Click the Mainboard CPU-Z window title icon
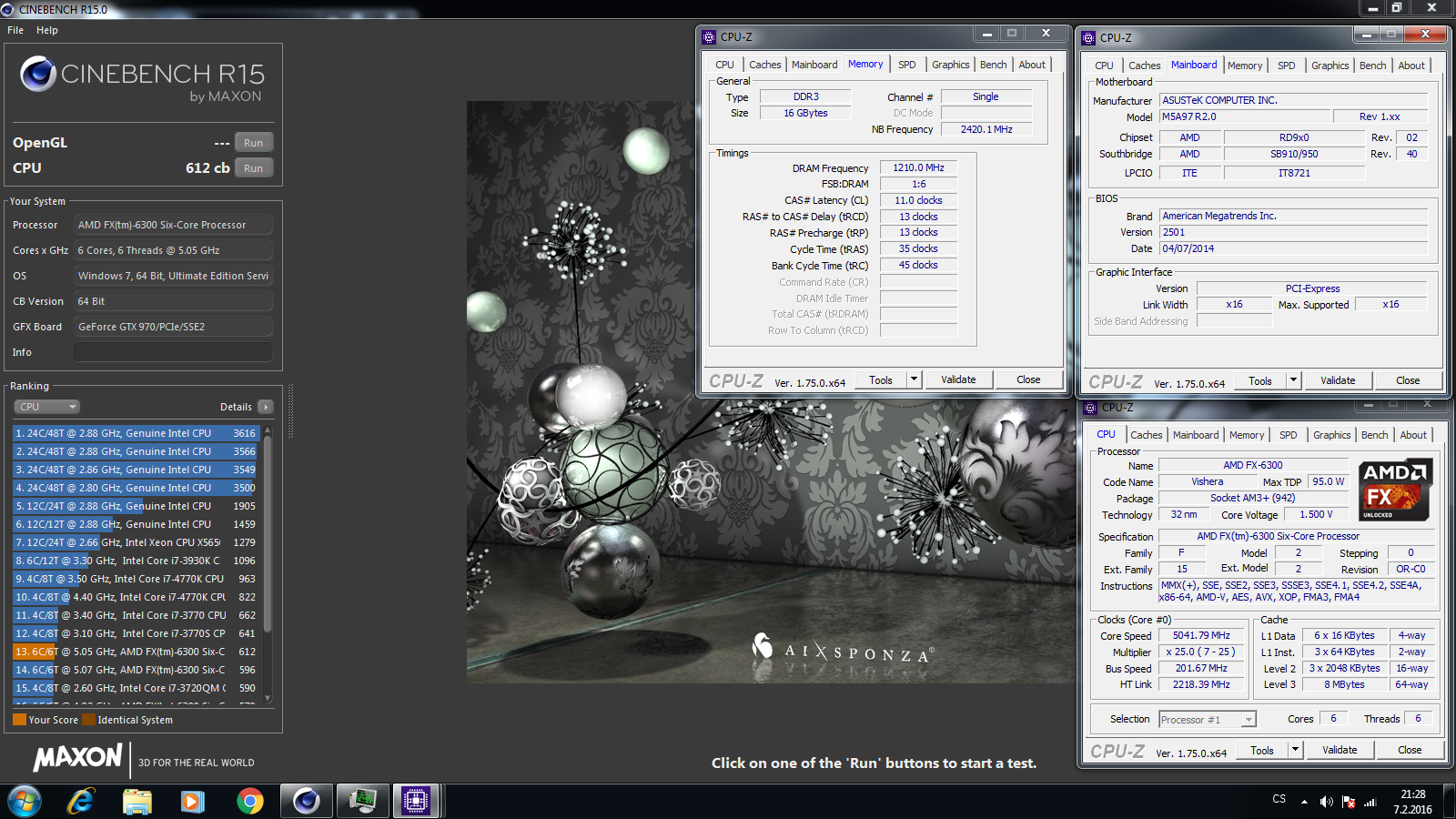Viewport: 1456px width, 819px height. tap(1089, 38)
